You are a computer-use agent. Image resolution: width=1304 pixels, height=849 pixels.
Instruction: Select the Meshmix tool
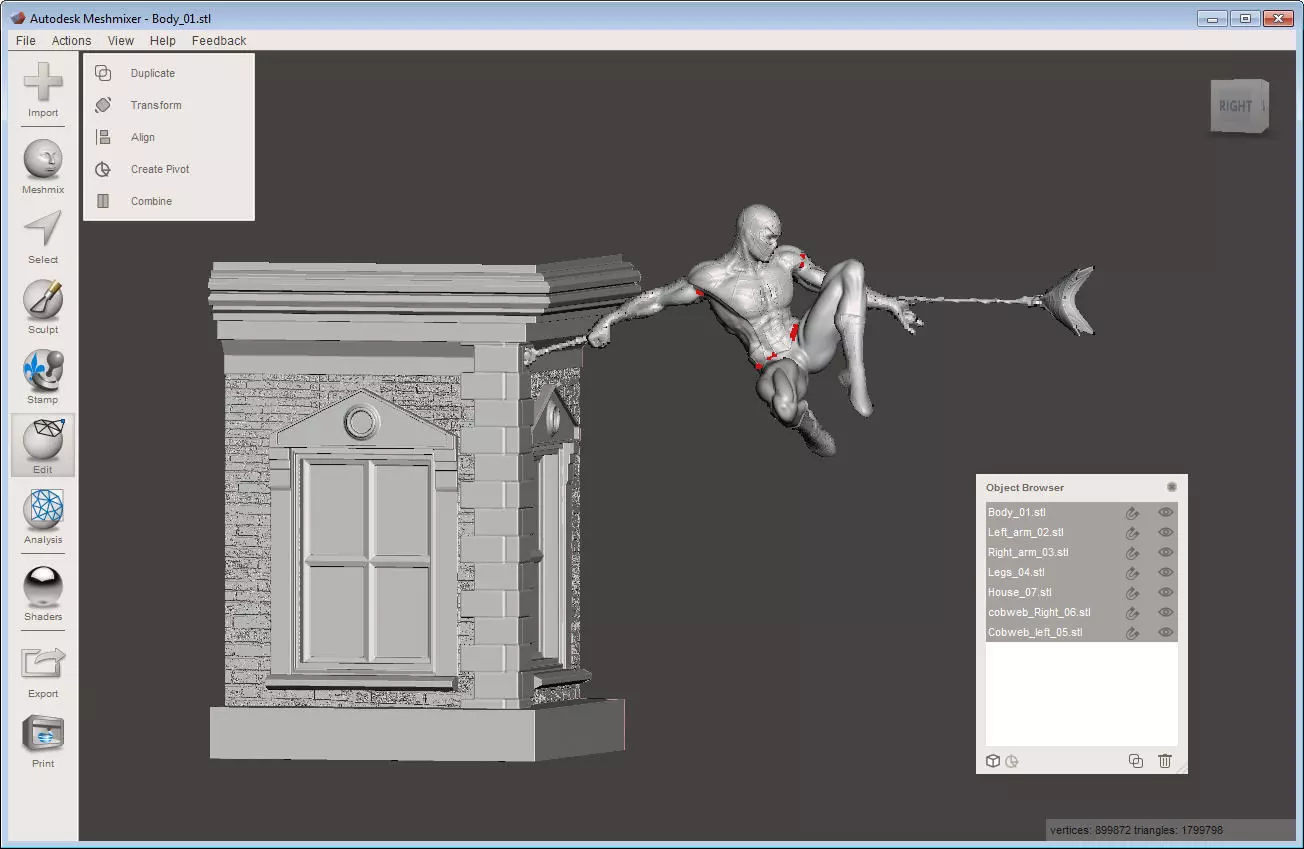(x=43, y=166)
